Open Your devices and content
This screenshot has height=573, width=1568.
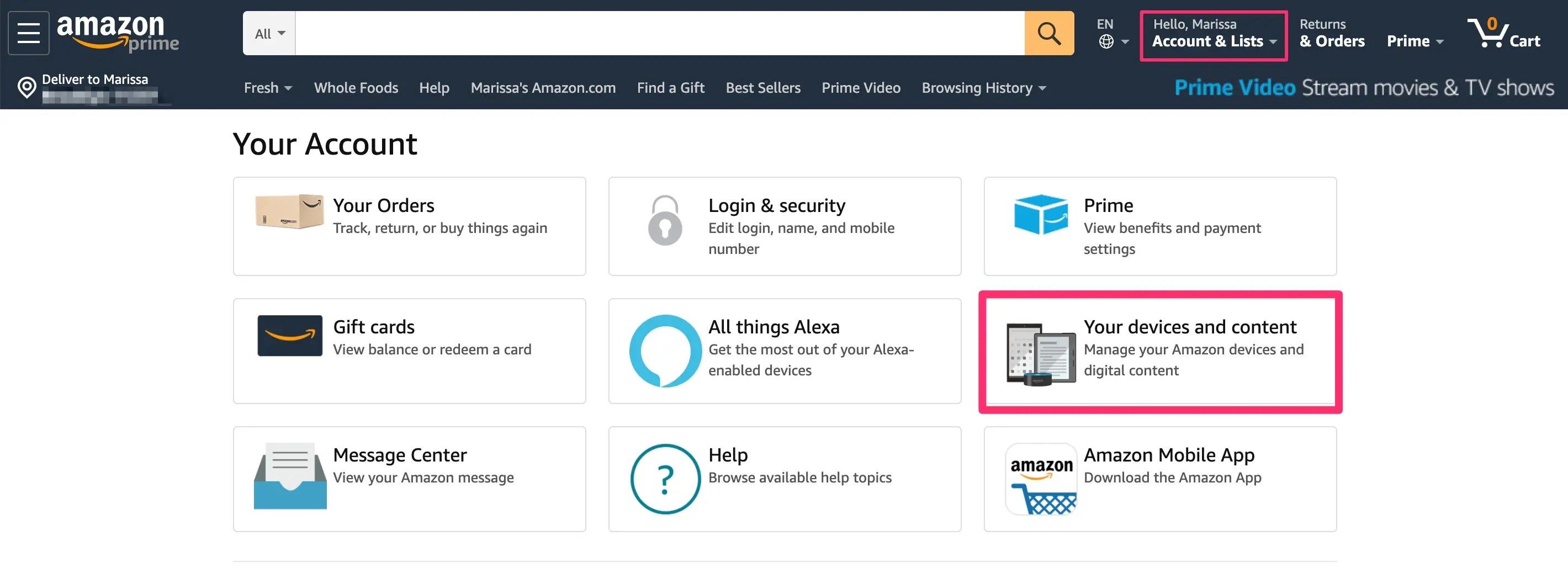point(1189,327)
